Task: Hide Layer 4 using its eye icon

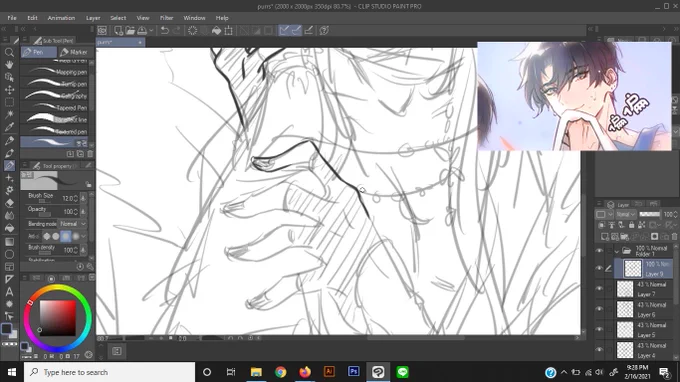Action: (x=599, y=350)
